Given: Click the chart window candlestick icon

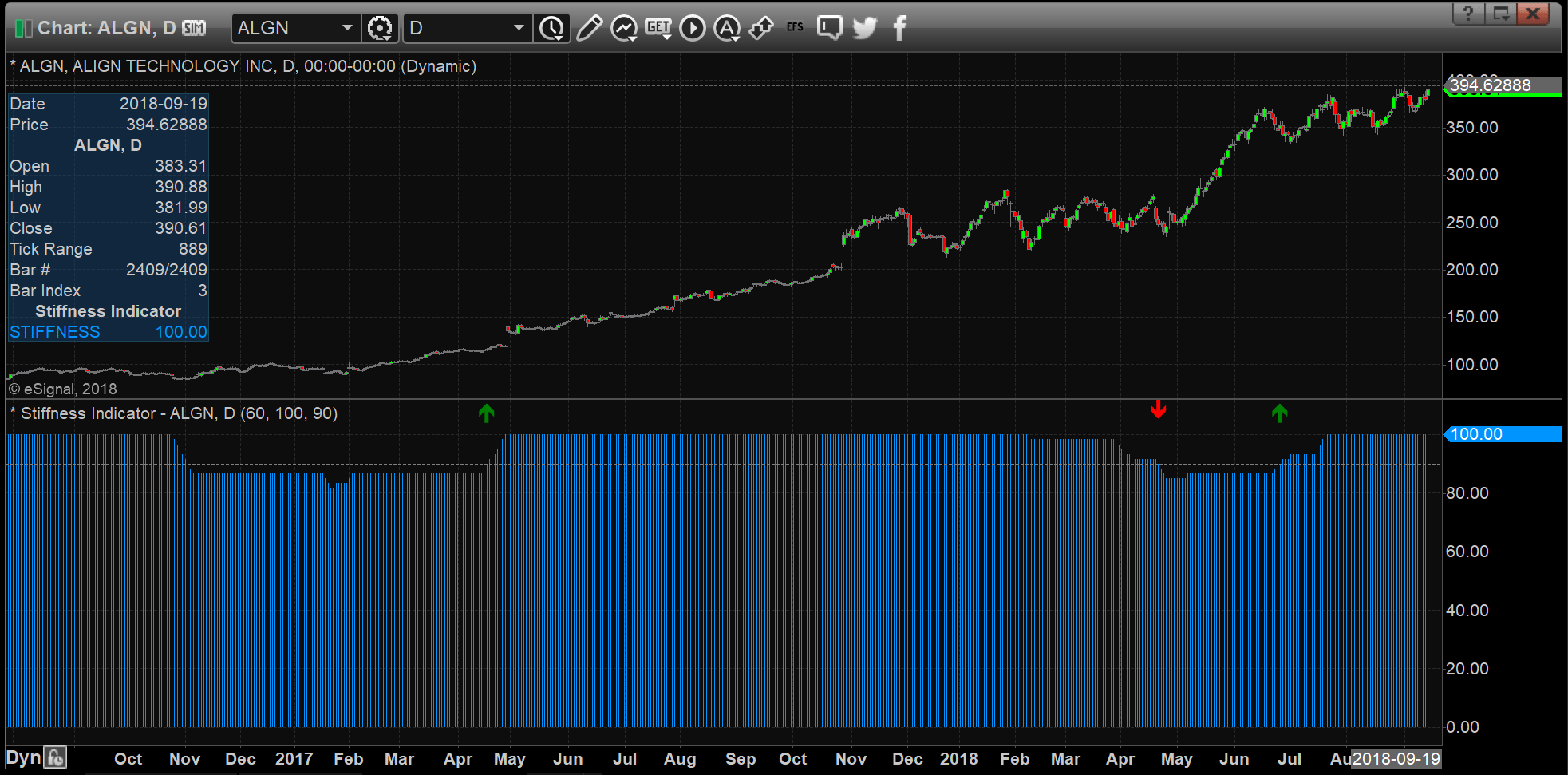Looking at the screenshot, I should pos(23,29).
